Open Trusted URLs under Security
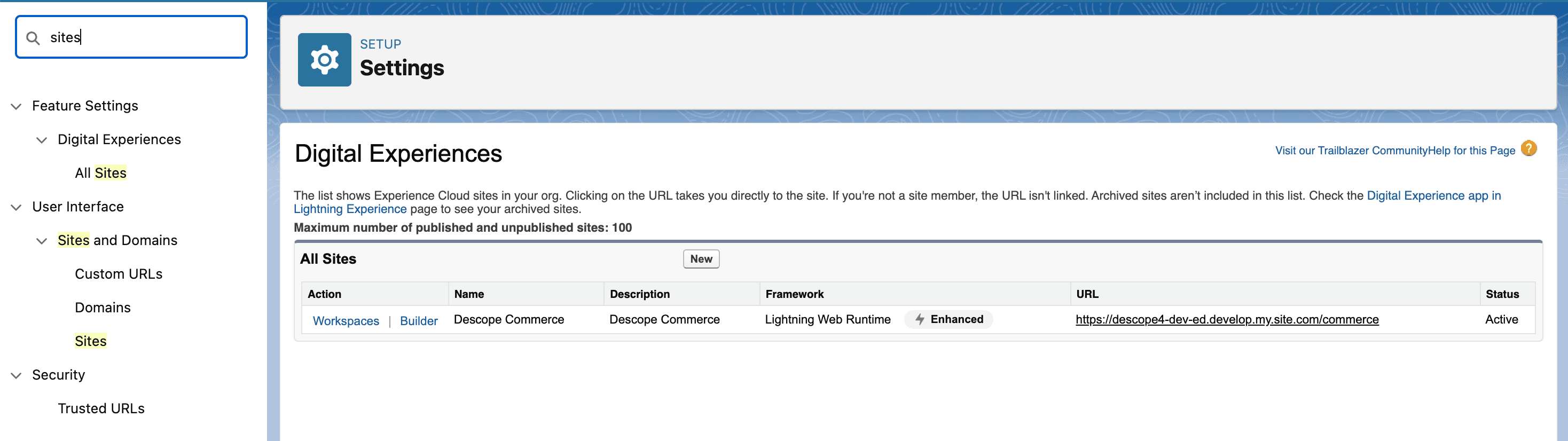This screenshot has width=1568, height=441. 101,409
